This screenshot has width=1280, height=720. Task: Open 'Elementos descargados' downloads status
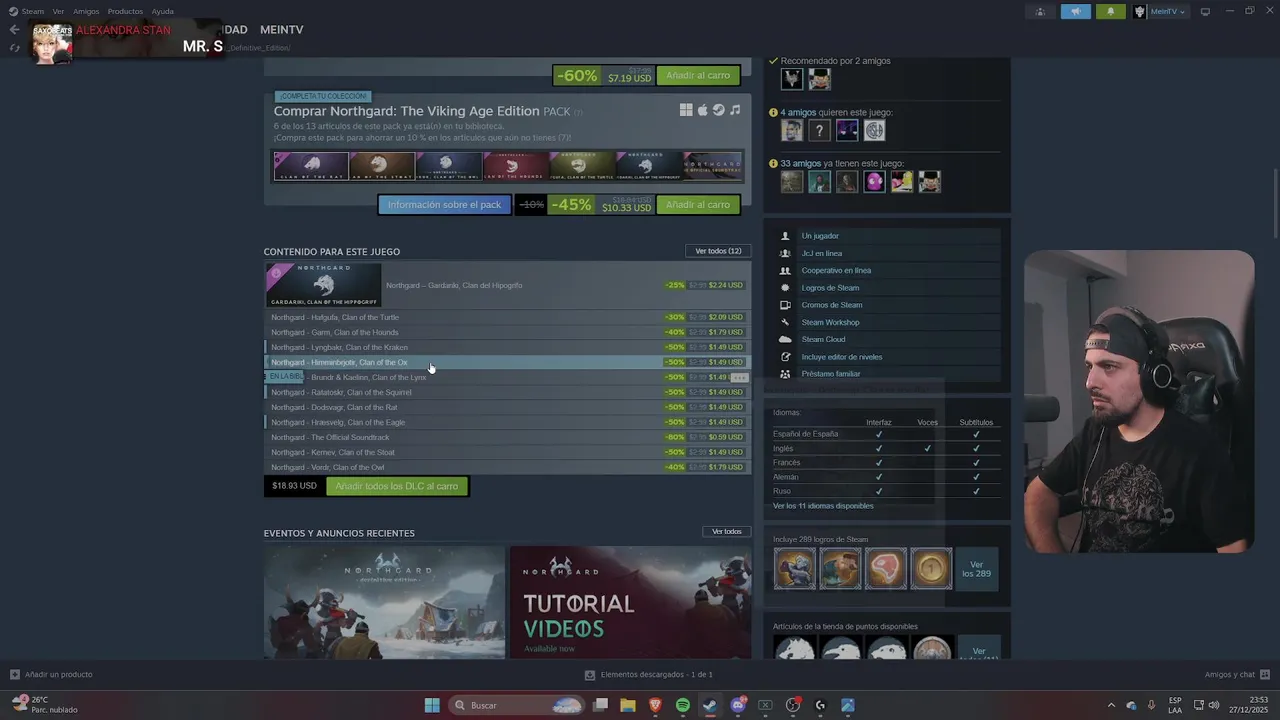coord(649,674)
